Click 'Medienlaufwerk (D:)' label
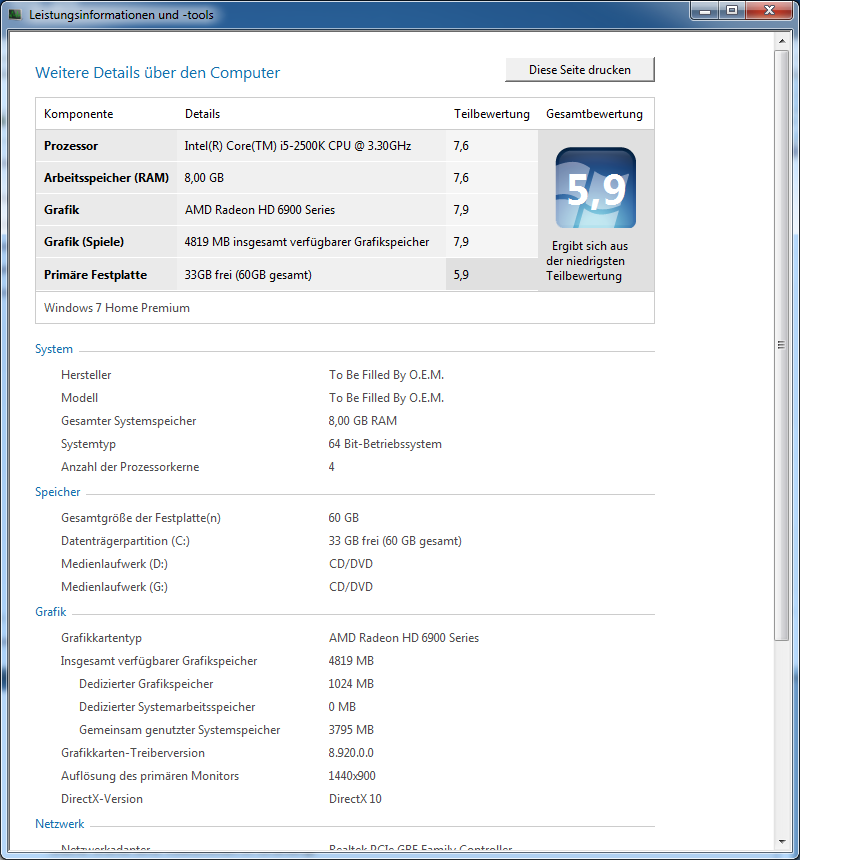 (114, 565)
